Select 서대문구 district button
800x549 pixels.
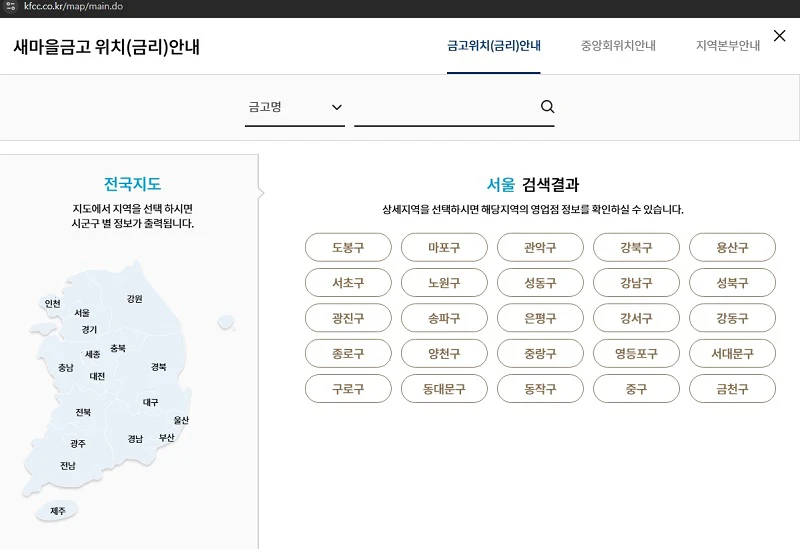(x=732, y=353)
